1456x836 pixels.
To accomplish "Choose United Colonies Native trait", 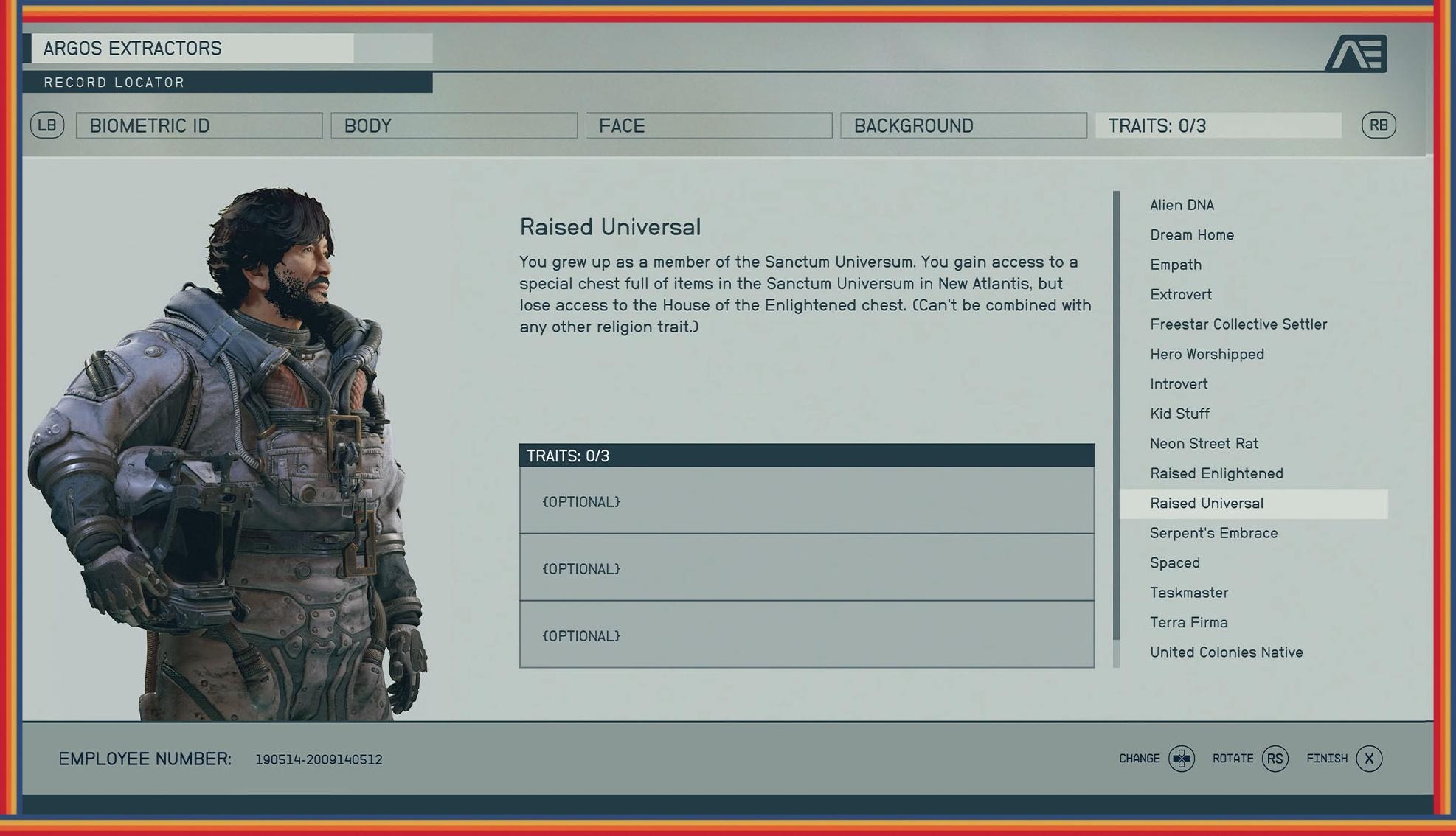I will 1226,652.
